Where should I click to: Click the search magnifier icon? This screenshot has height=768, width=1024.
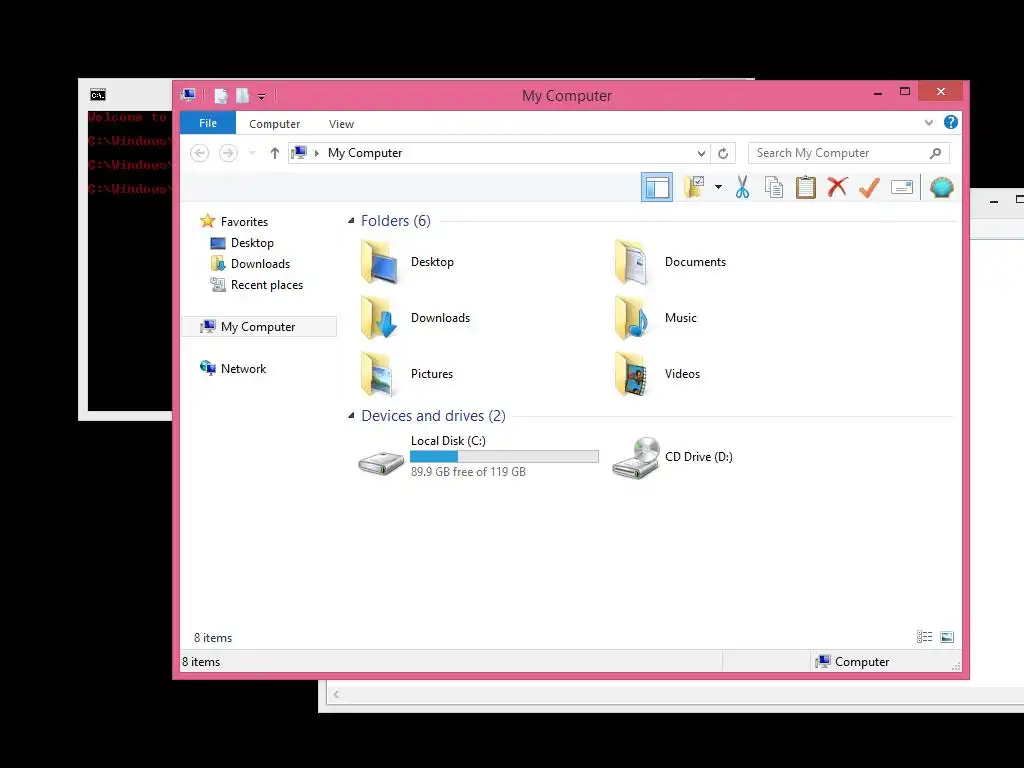(x=935, y=153)
